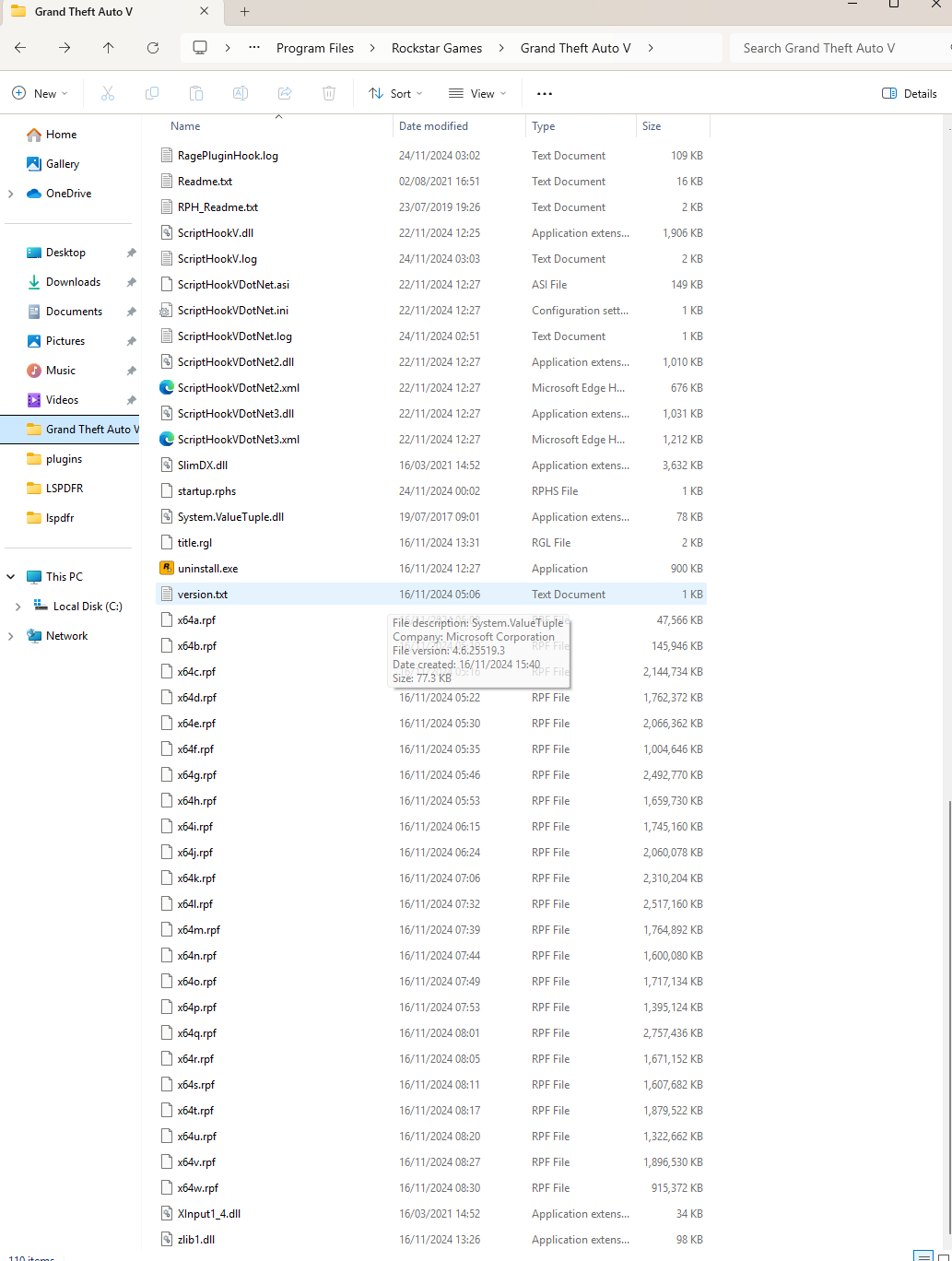Click the Program Files breadcrumb

pyautogui.click(x=315, y=48)
